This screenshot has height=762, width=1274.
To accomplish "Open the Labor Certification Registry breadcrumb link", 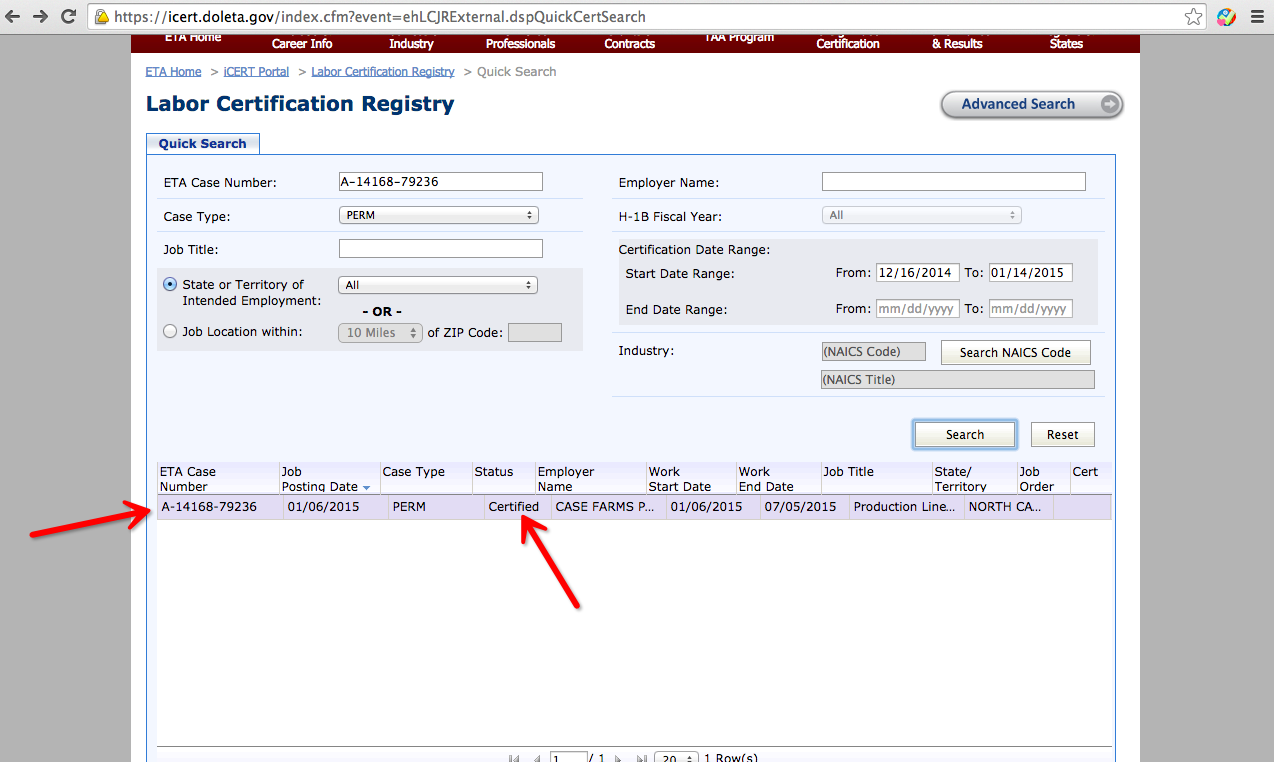I will [x=383, y=72].
